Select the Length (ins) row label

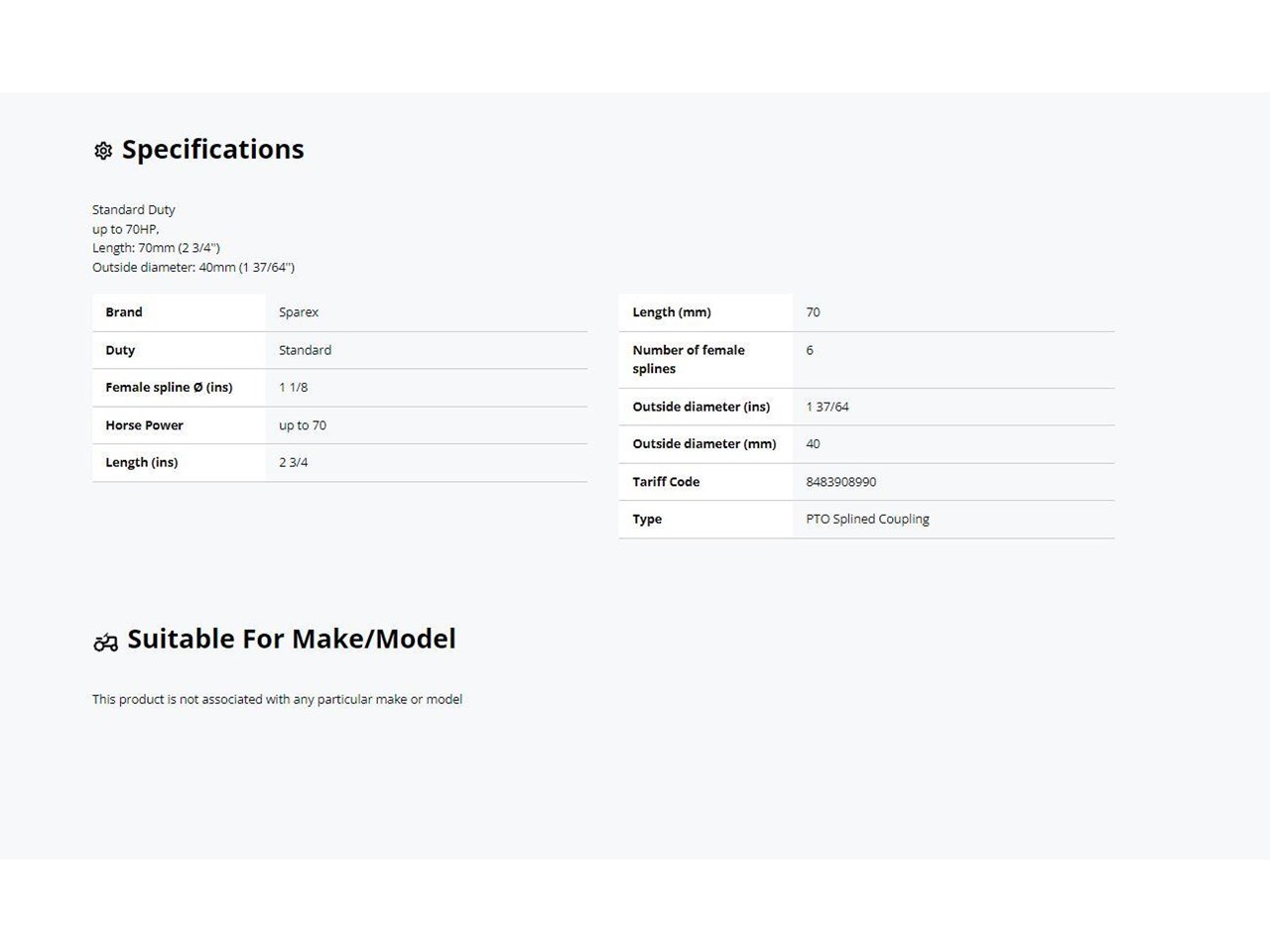(142, 462)
